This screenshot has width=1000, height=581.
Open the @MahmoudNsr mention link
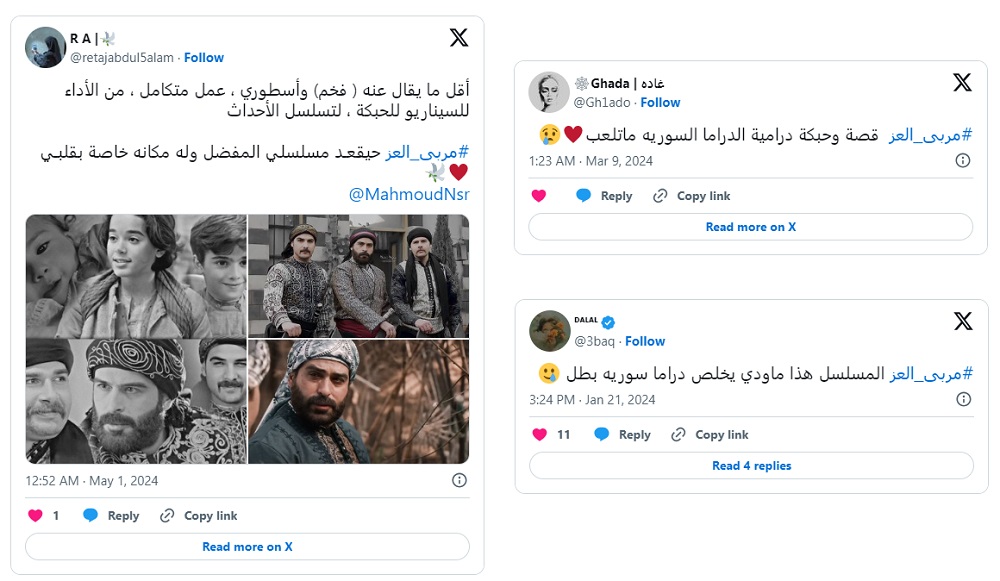click(409, 194)
